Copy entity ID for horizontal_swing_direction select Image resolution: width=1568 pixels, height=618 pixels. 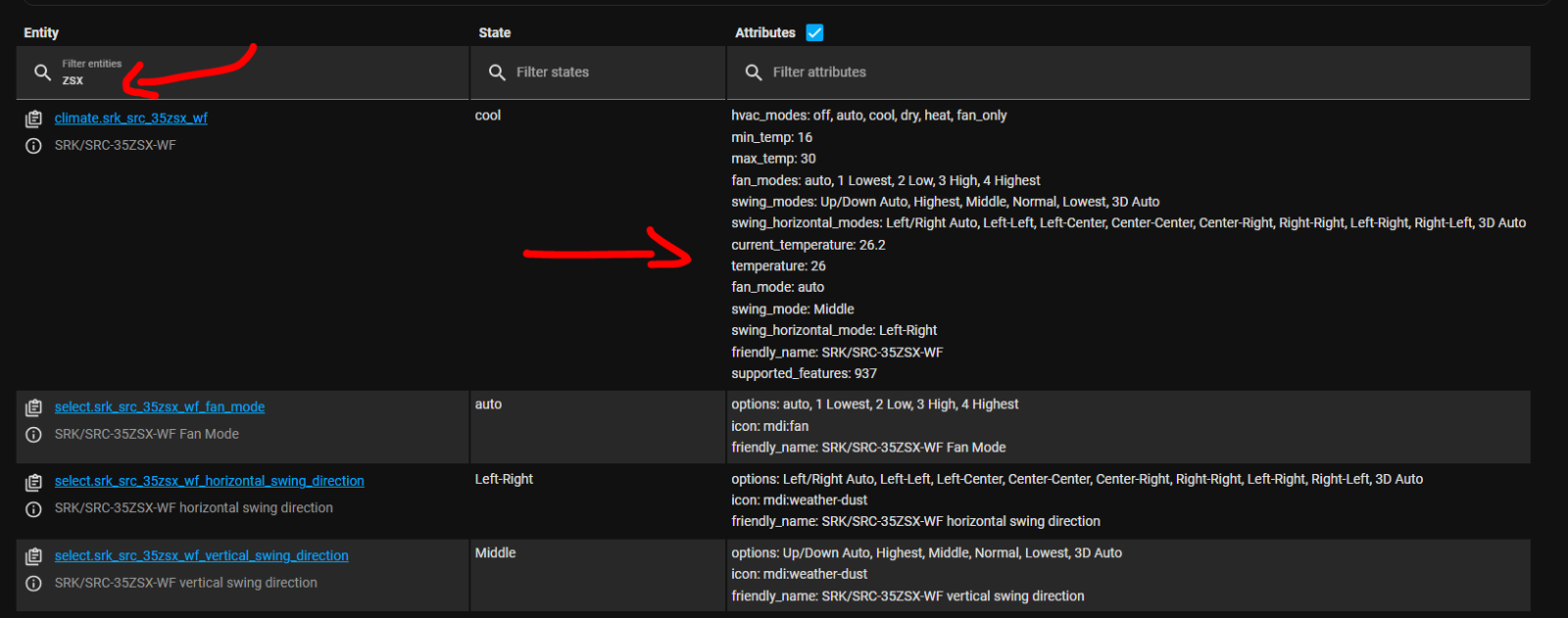point(33,482)
